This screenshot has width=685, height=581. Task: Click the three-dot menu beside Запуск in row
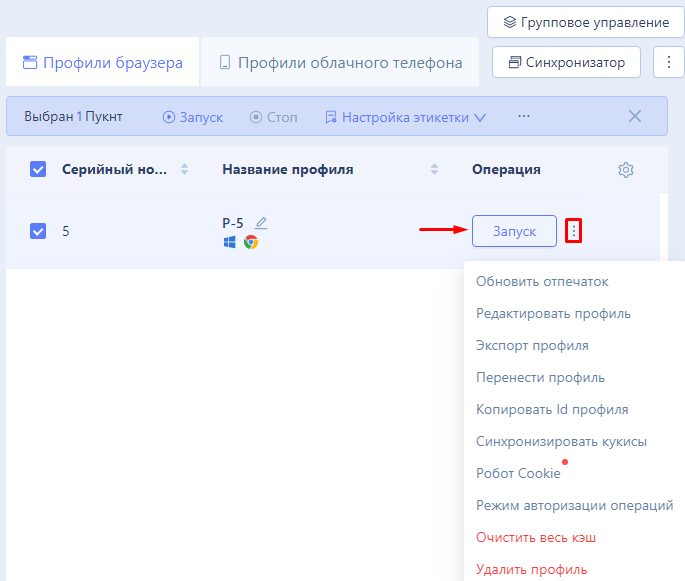click(574, 231)
